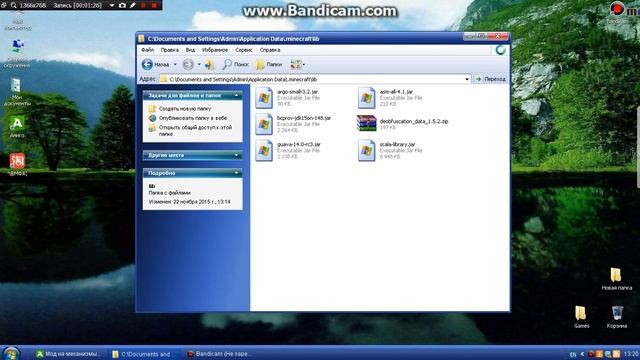
Task: Open the Новая папка desktop folder
Action: pyautogui.click(x=616, y=275)
